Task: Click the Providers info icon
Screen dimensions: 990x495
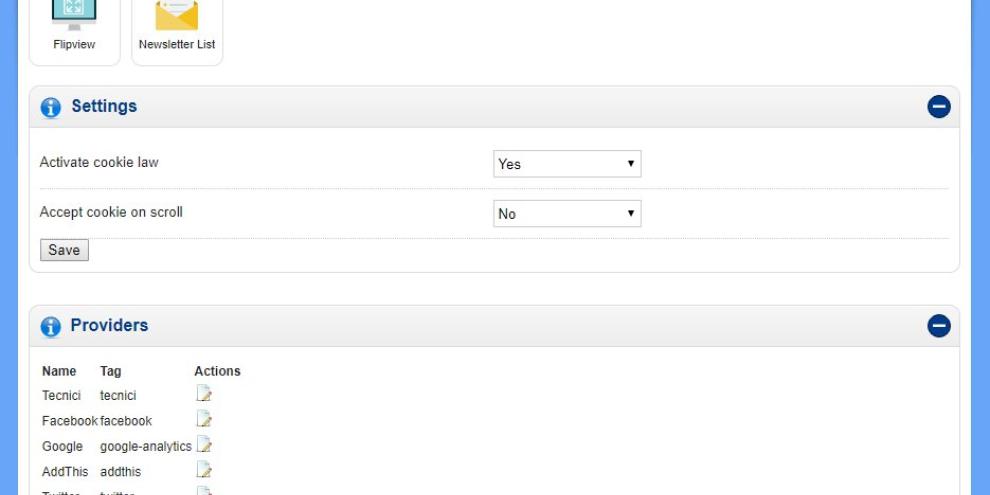Action: [50, 326]
